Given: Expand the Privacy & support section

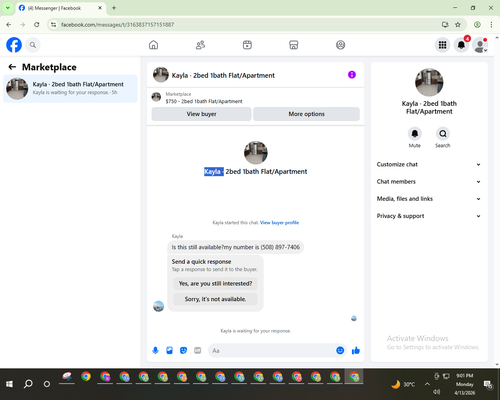Looking at the screenshot, I should click(429, 216).
